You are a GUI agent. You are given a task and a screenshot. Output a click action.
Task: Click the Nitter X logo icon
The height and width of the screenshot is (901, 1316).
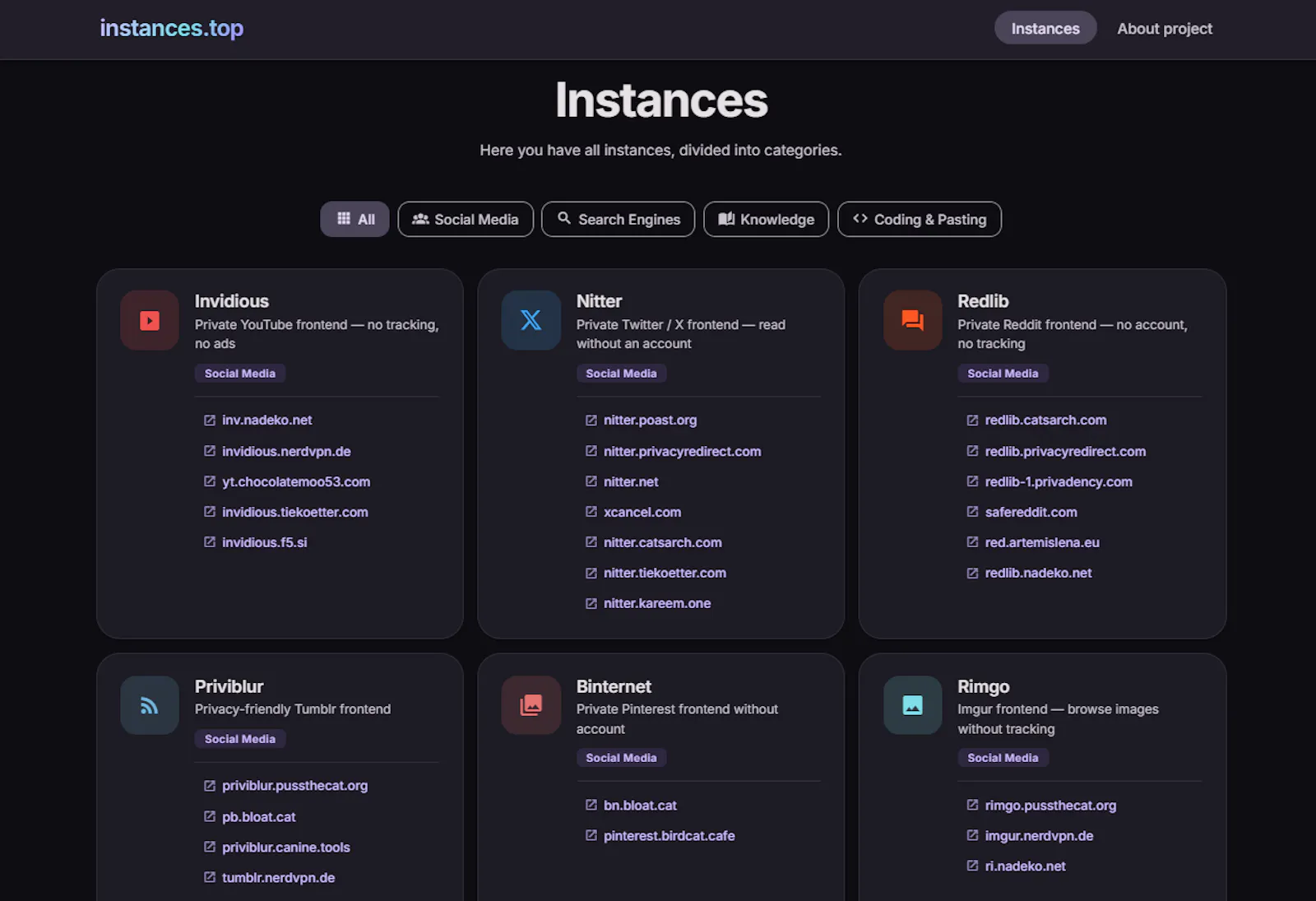coord(531,320)
